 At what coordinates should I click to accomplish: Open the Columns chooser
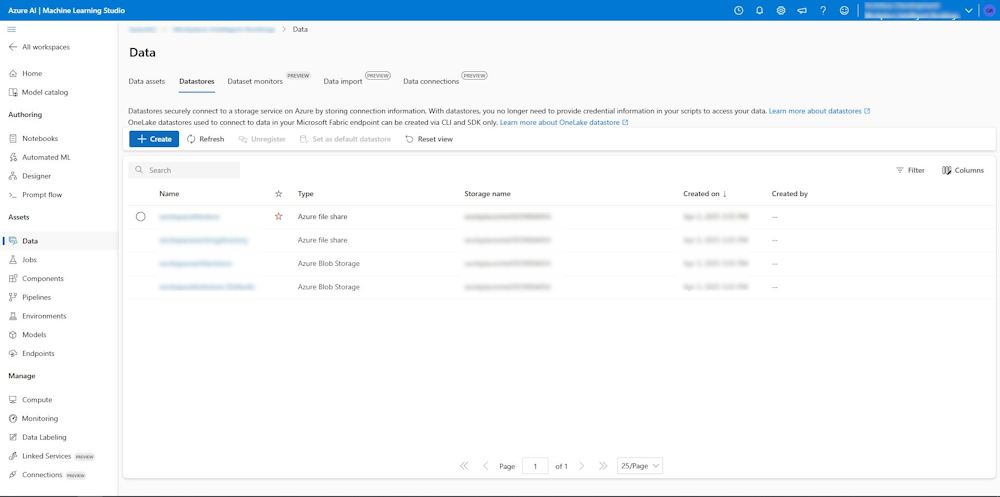(963, 170)
